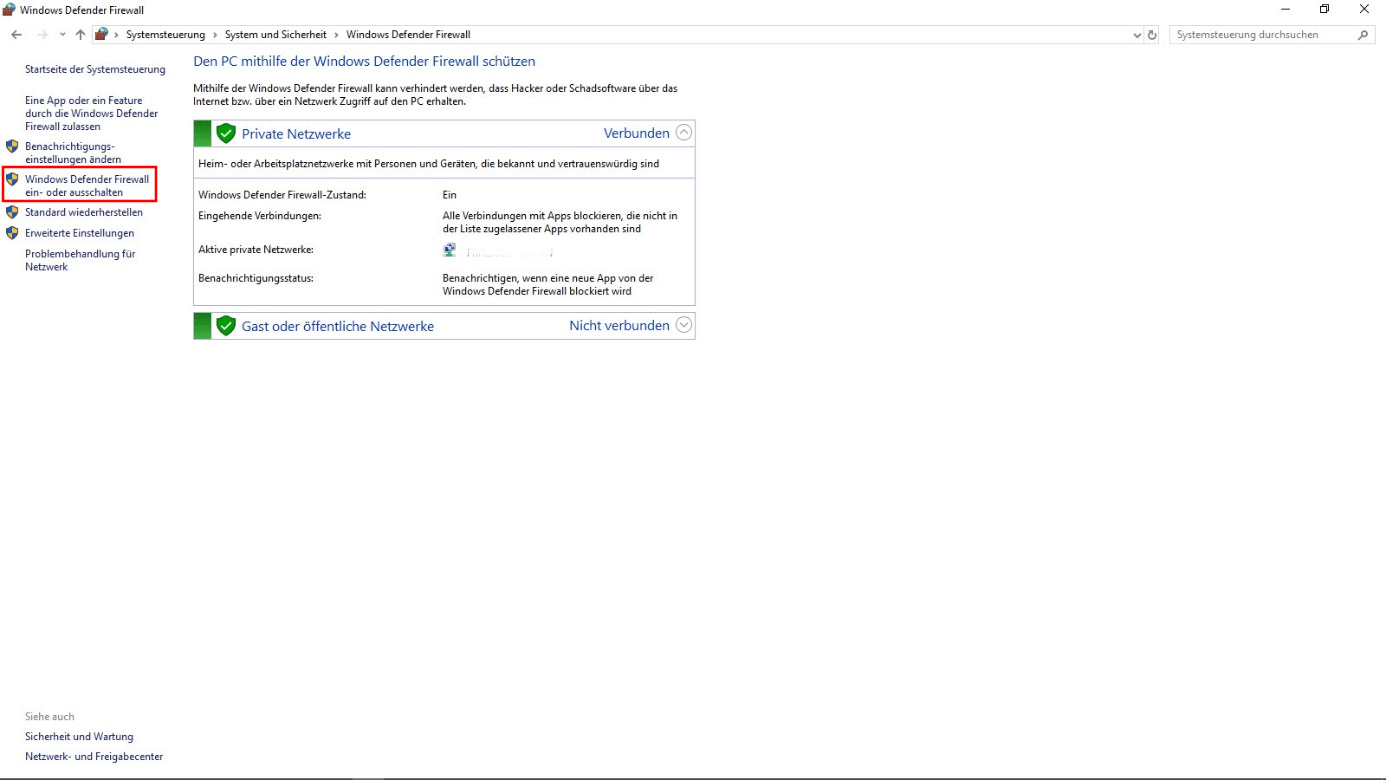The width and height of the screenshot is (1386, 780).
Task: Restore down the window size
Action: [x=1324, y=9]
